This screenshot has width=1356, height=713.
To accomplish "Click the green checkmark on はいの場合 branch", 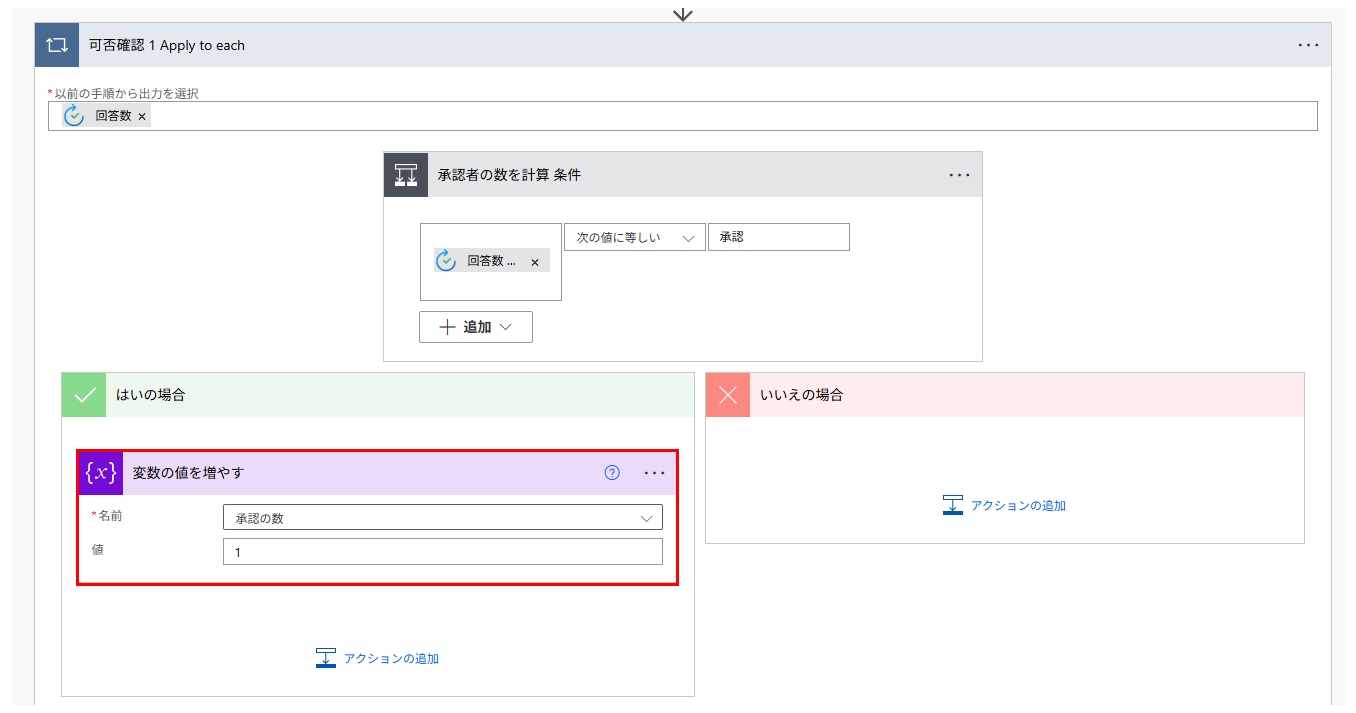I will click(x=84, y=394).
